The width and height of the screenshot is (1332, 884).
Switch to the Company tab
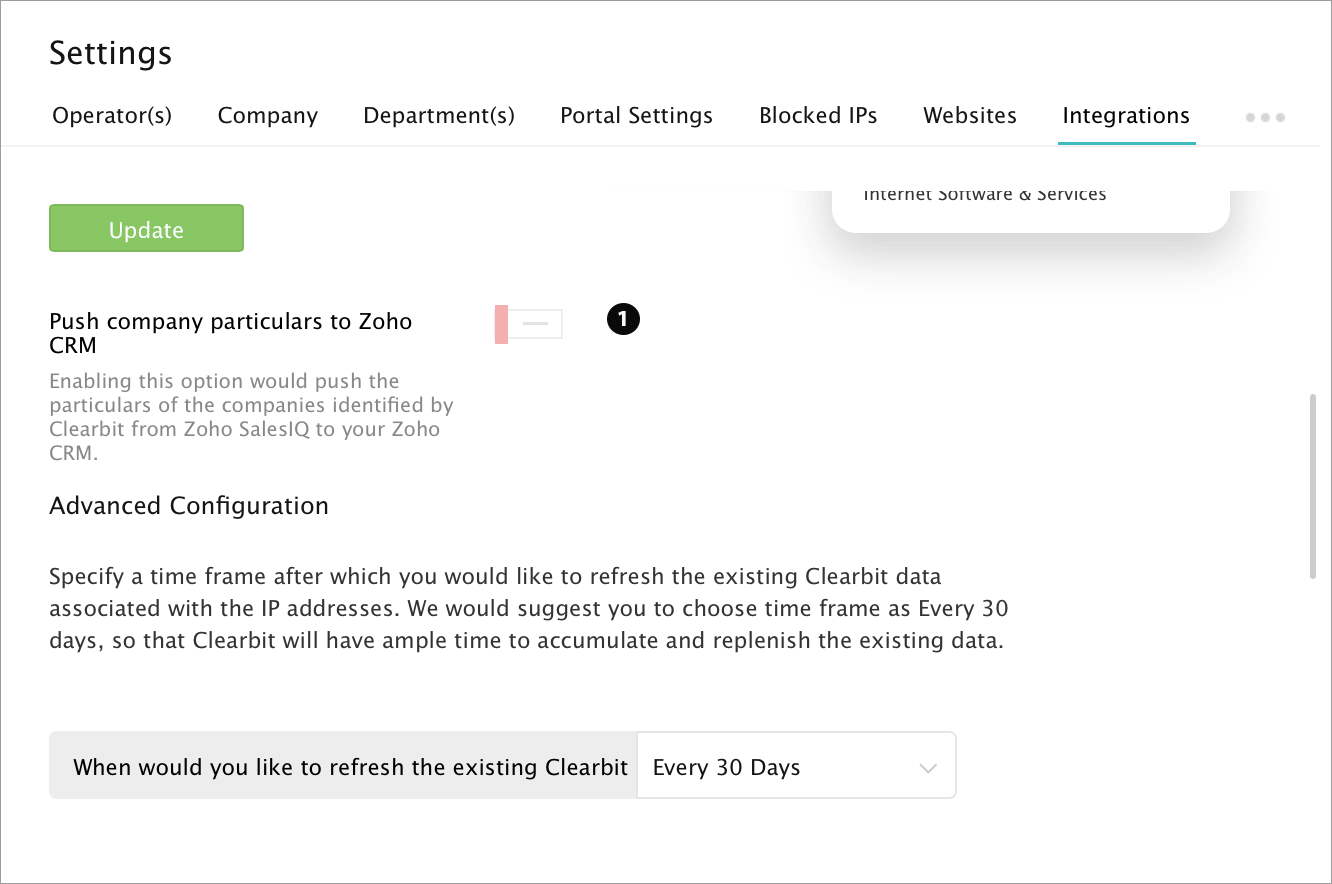(268, 116)
